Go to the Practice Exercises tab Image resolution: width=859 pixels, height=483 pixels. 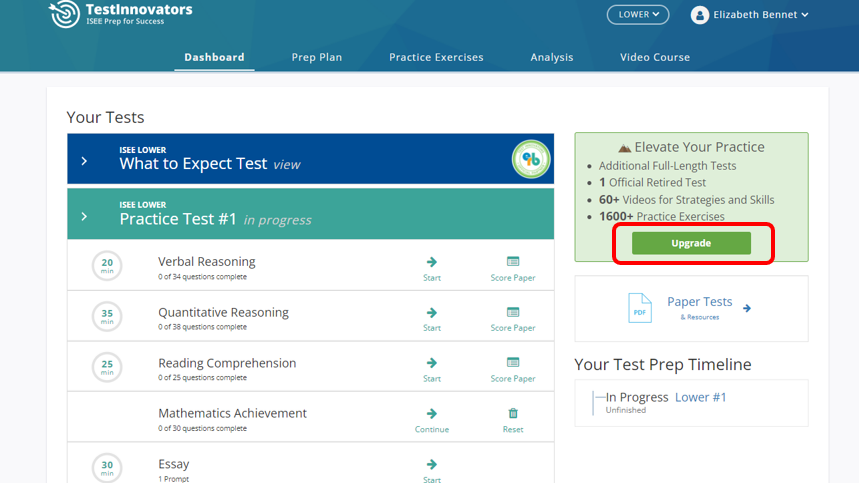tap(436, 57)
